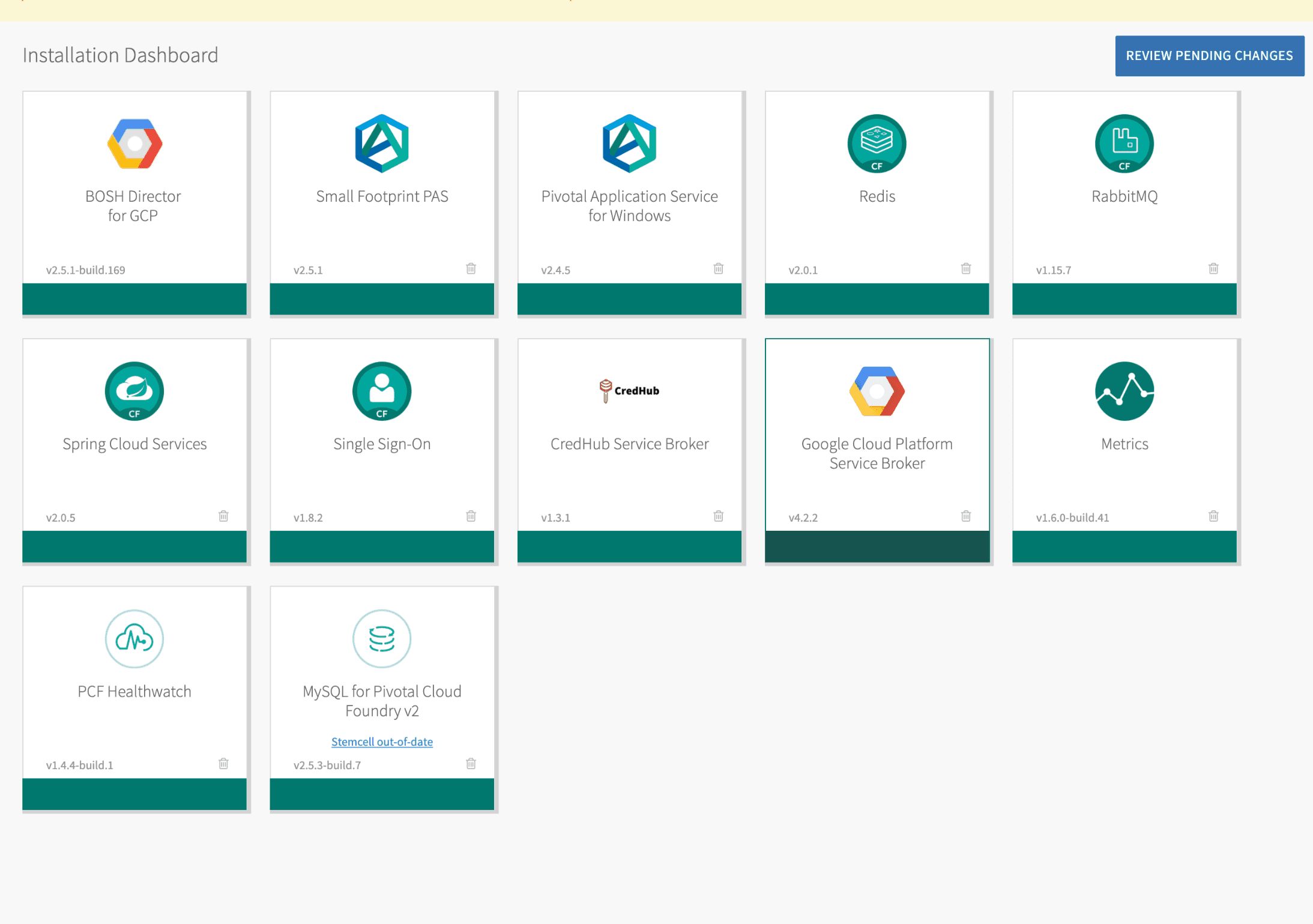Open the RabbitMQ tile icon
The height and width of the screenshot is (924, 1313).
pos(1124,143)
